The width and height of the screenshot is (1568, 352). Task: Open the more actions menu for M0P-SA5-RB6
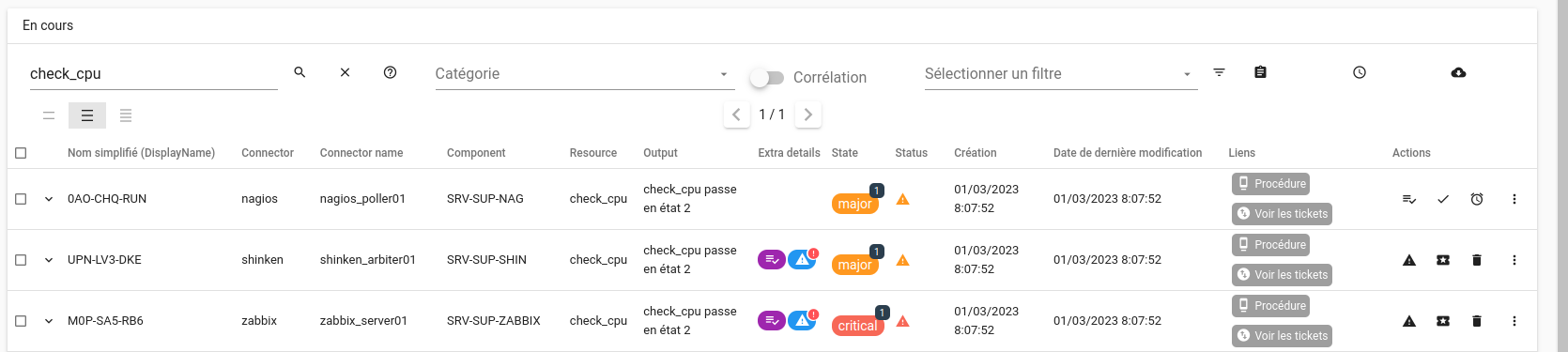pos(1514,321)
